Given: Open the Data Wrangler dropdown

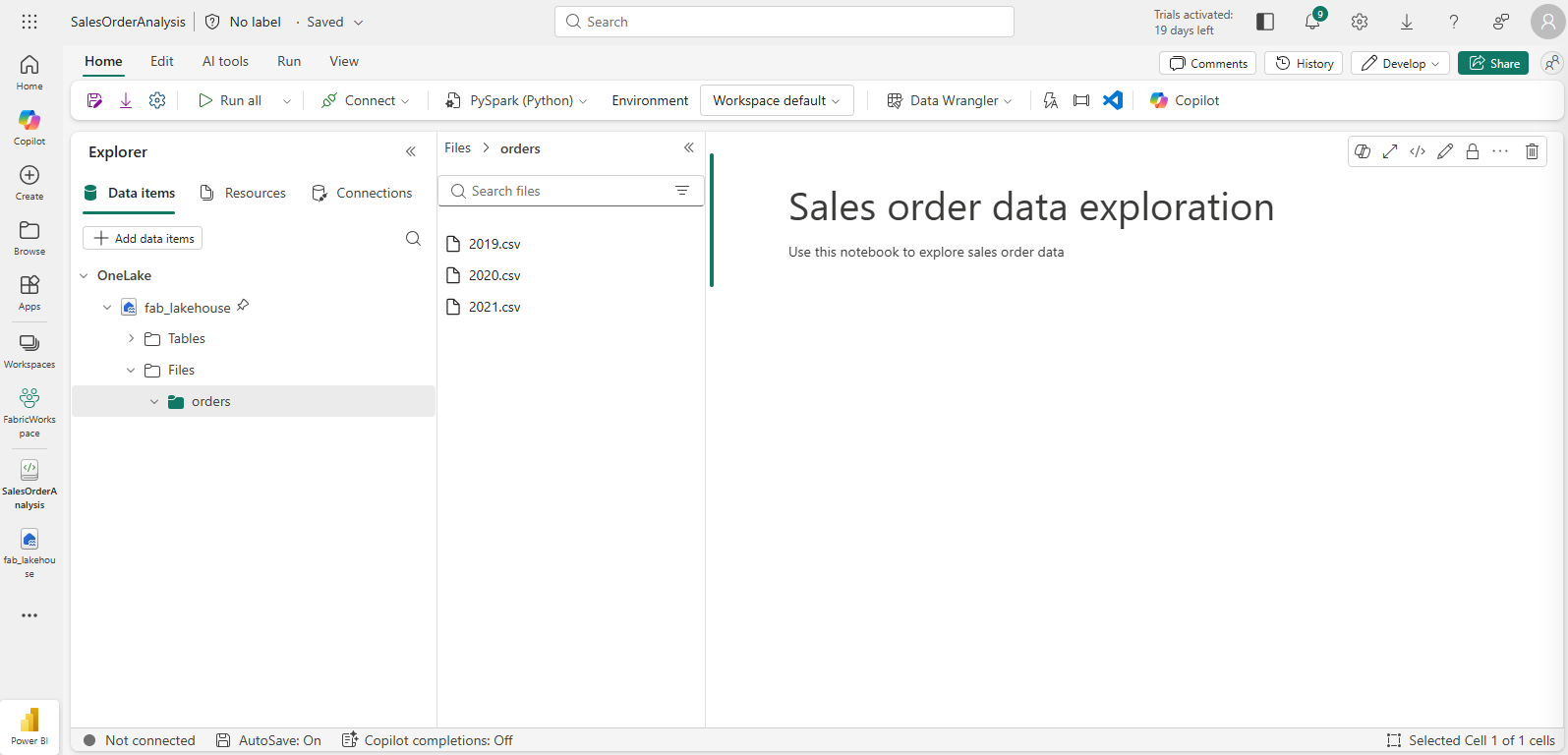Looking at the screenshot, I should pos(950,100).
